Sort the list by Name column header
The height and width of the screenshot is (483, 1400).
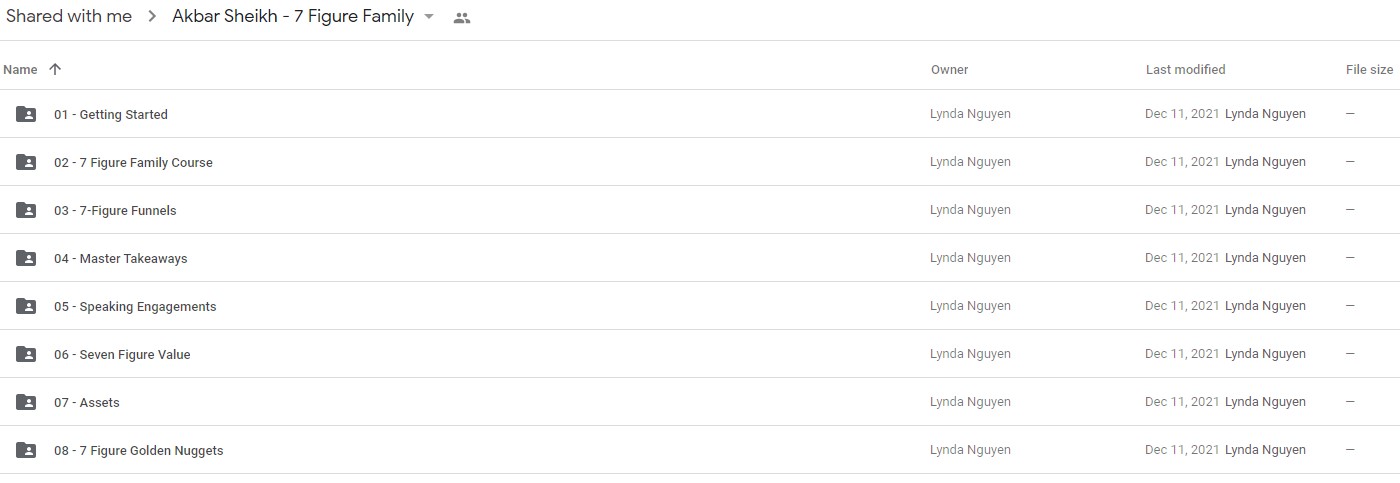(20, 69)
